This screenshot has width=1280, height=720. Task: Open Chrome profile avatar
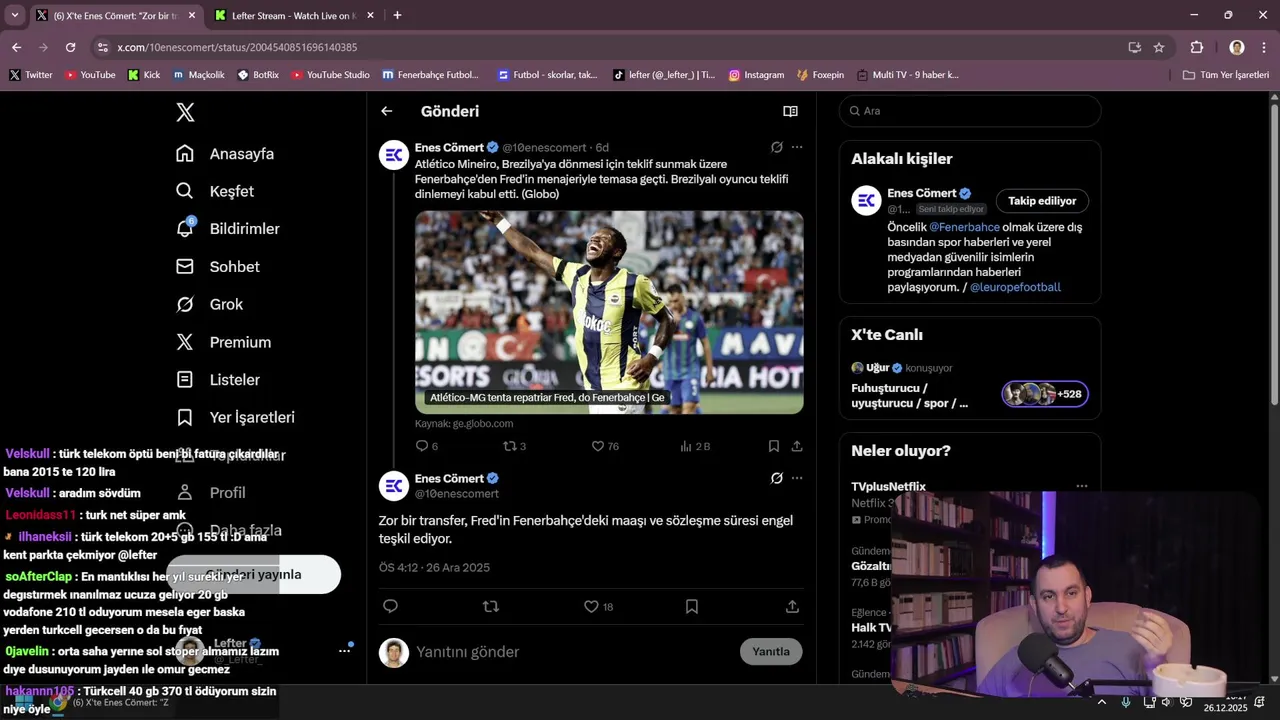click(1237, 47)
